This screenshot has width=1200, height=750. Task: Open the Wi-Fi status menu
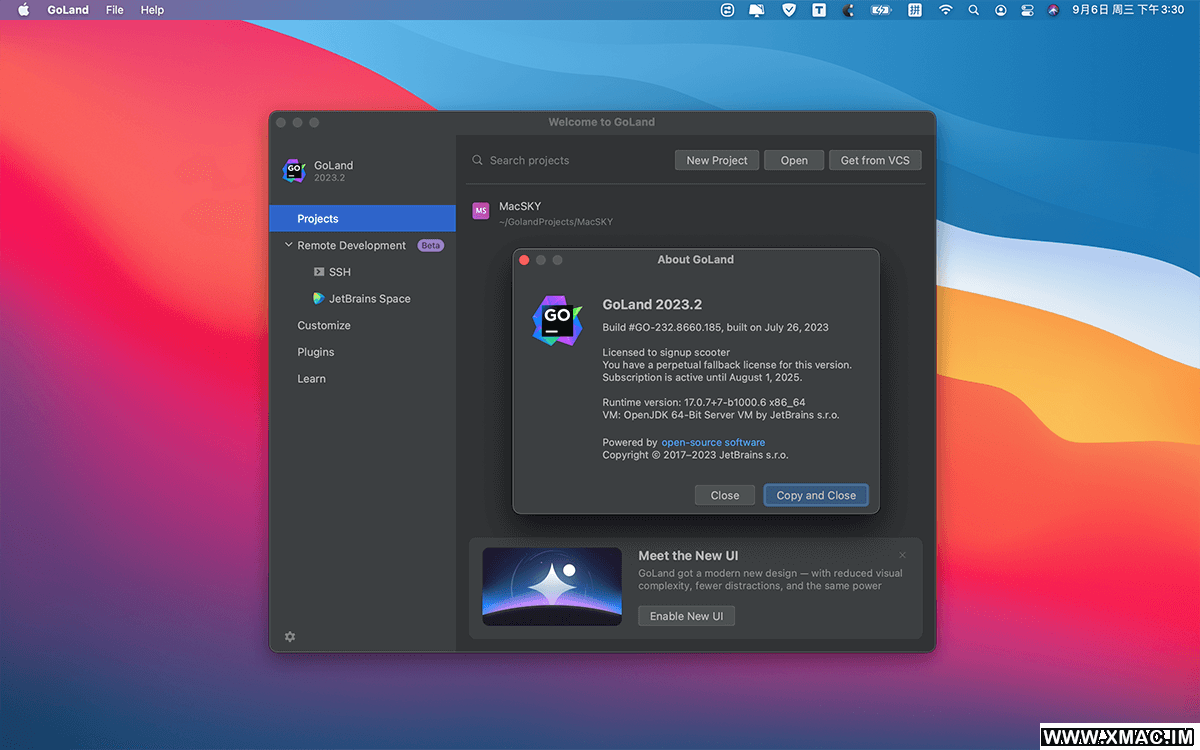(x=945, y=10)
